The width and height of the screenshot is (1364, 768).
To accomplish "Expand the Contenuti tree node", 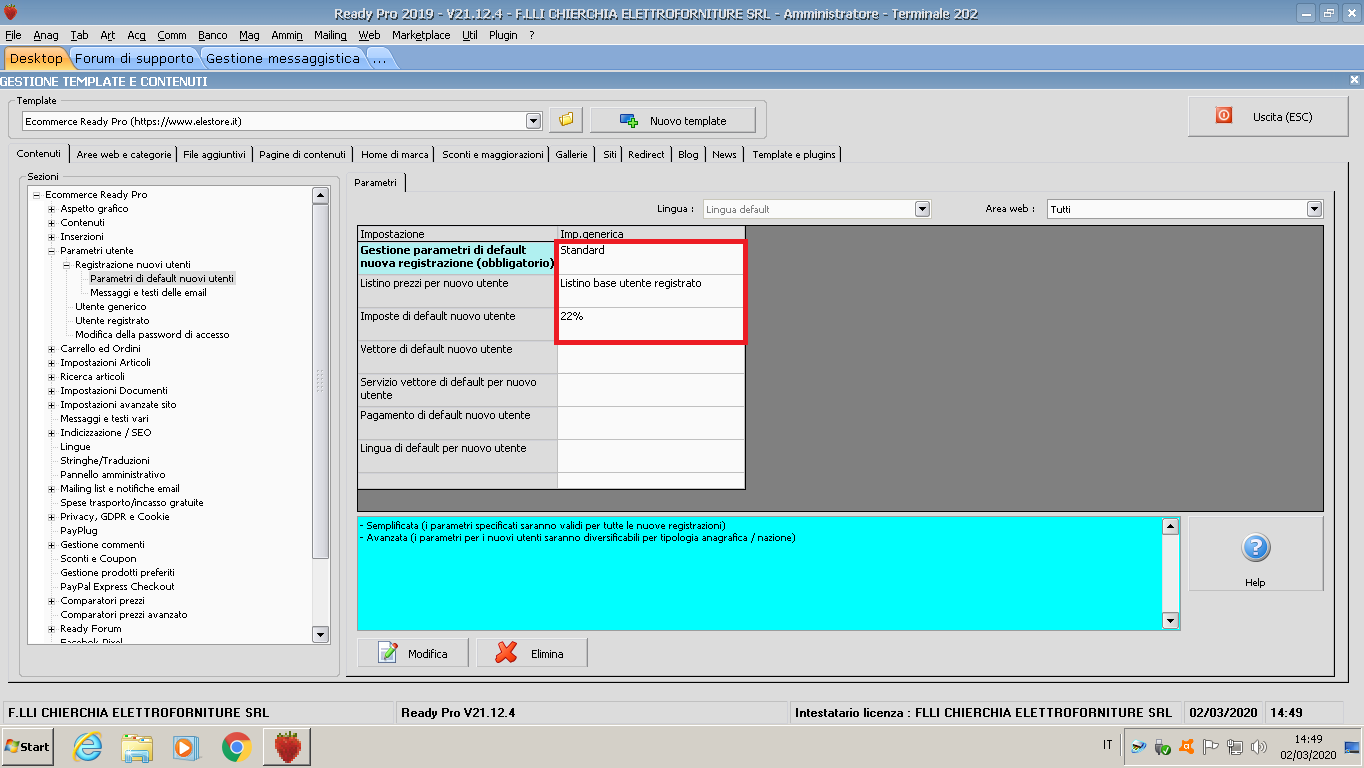I will click(51, 223).
